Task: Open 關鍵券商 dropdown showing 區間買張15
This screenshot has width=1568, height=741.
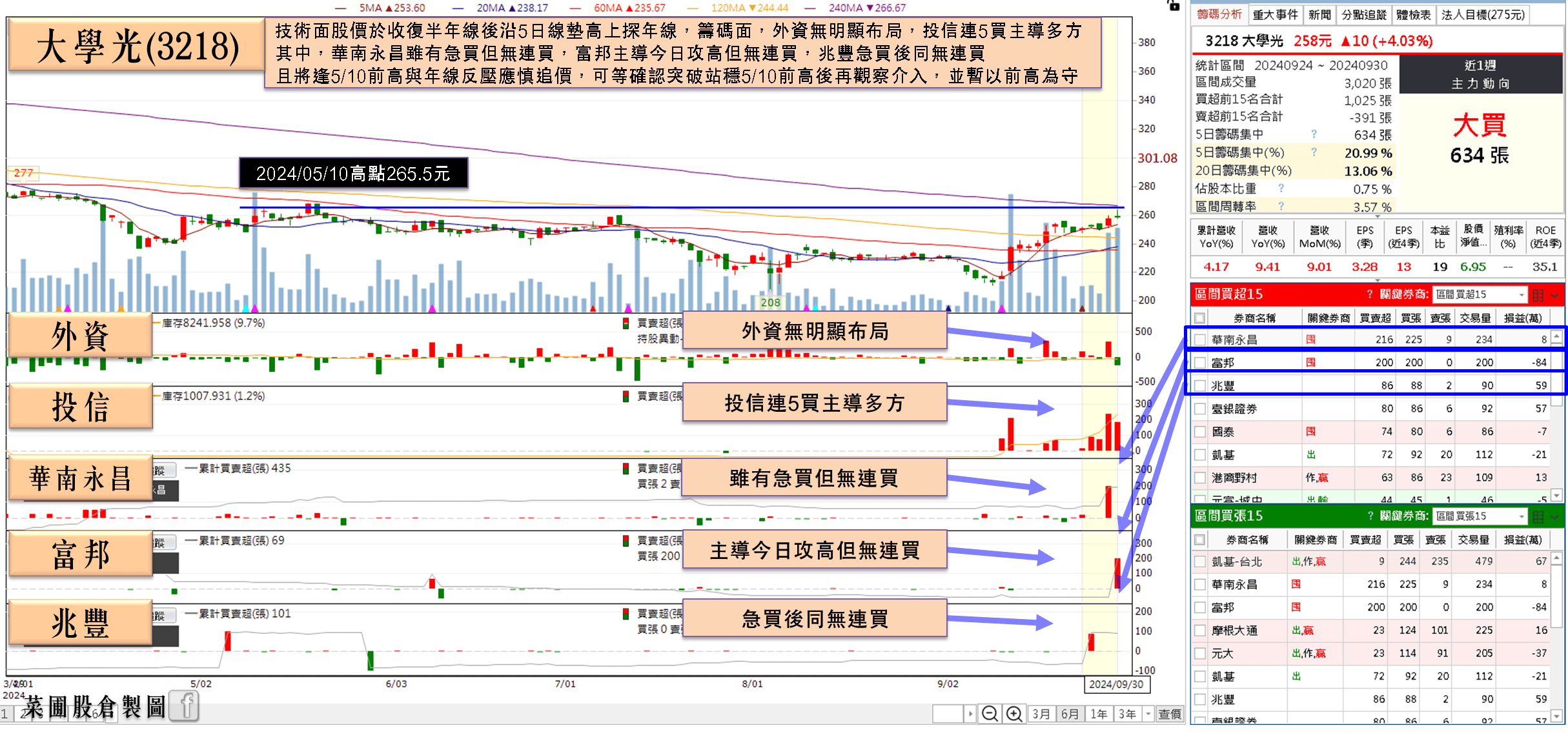Action: pos(1480,516)
